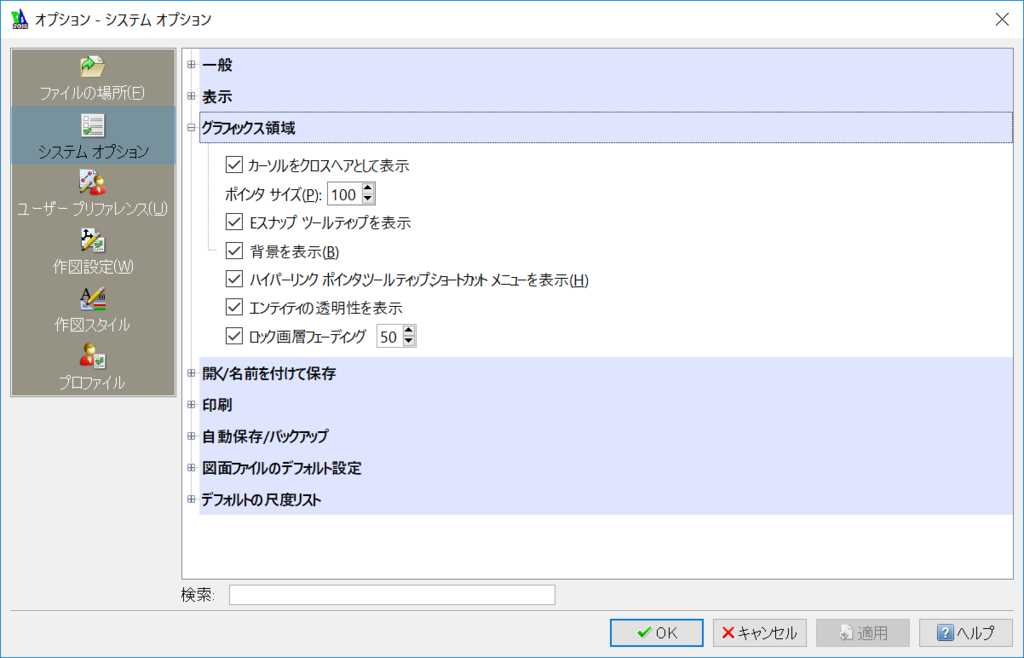Decrease ポインタ サイズ with down arrow
Image resolution: width=1024 pixels, height=658 pixels.
[368, 199]
